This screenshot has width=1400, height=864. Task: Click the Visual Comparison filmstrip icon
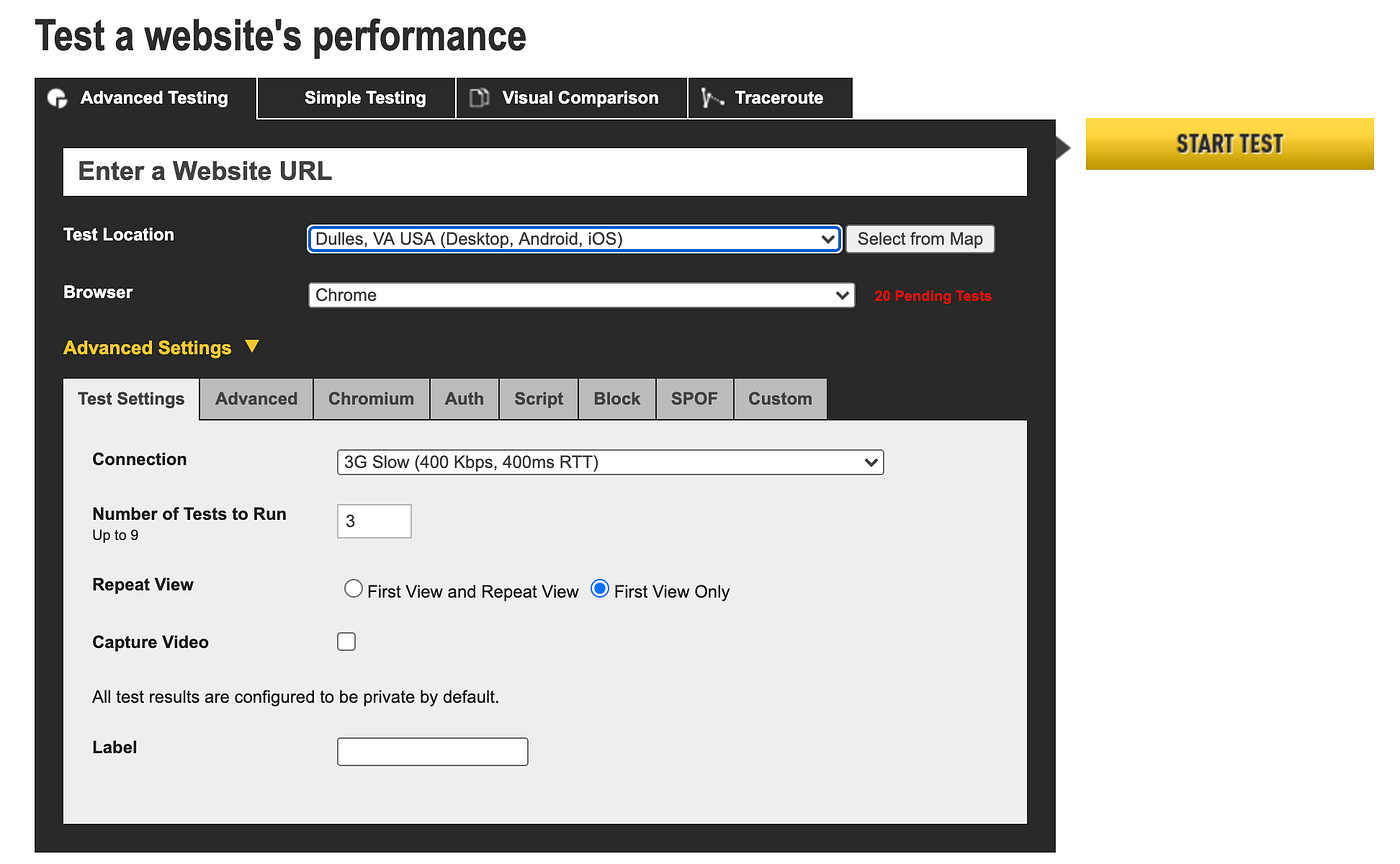coord(479,98)
